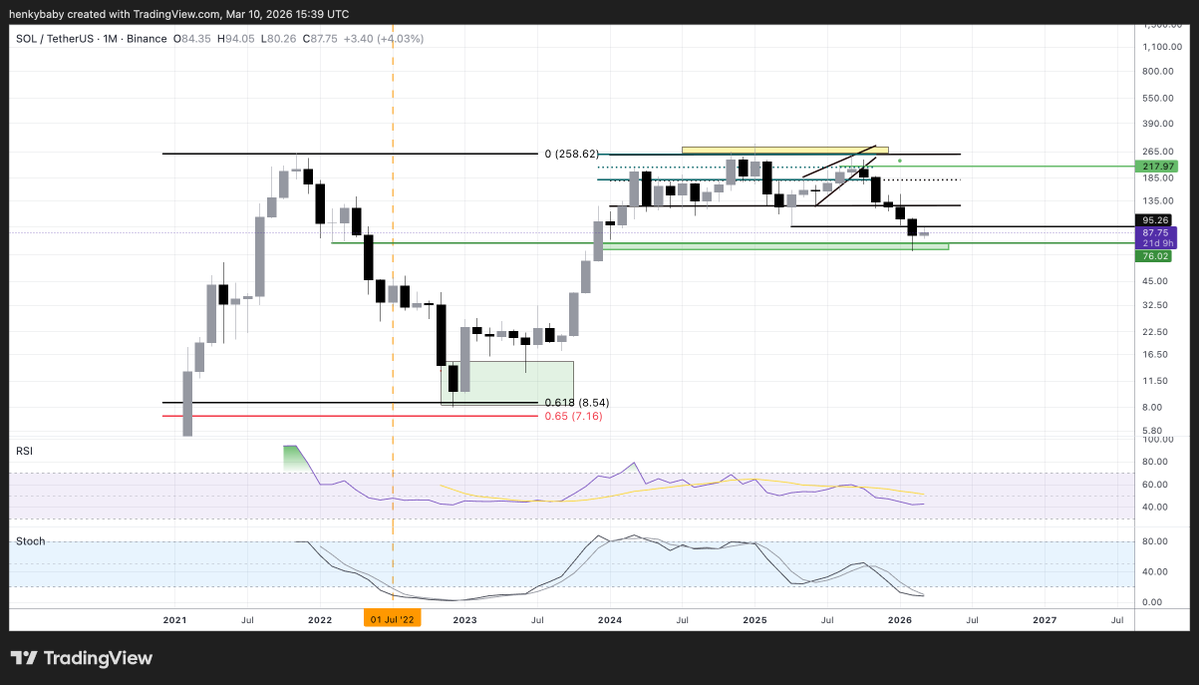
Task: Click 2022 on the time axis
Action: coord(320,619)
